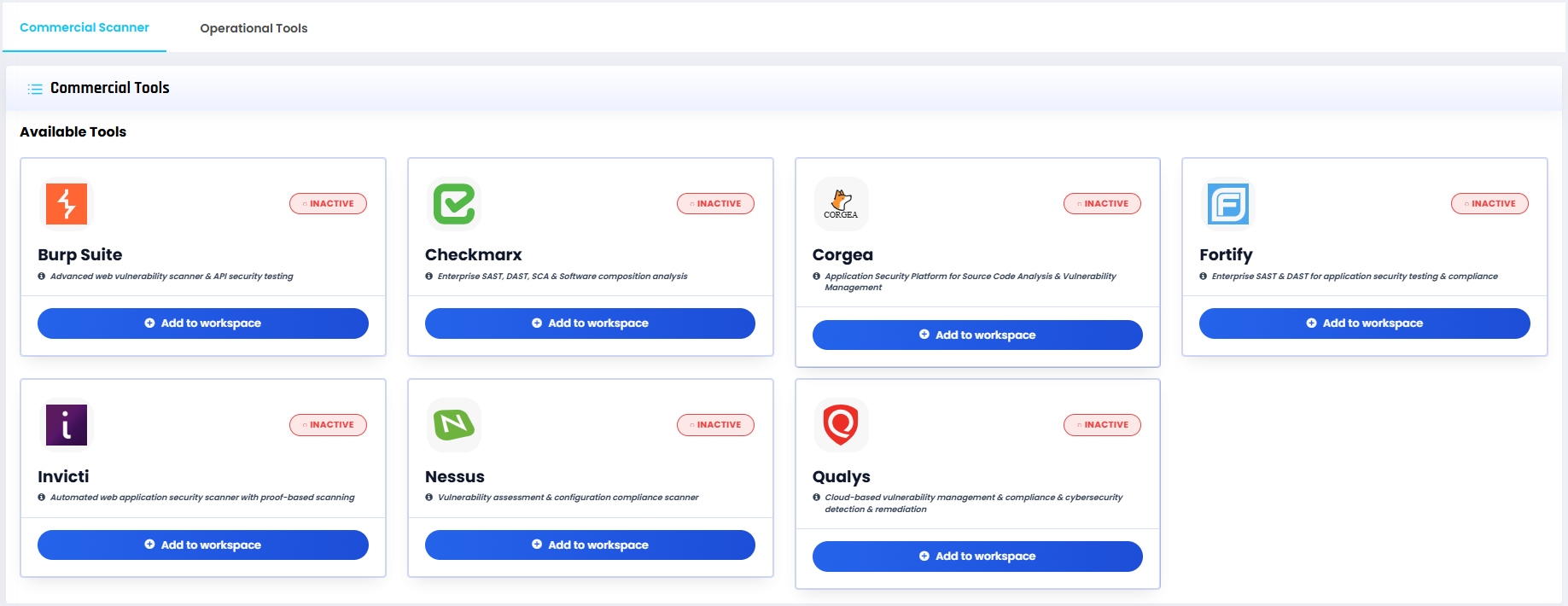Click the info icon under Burp Suite

42,277
